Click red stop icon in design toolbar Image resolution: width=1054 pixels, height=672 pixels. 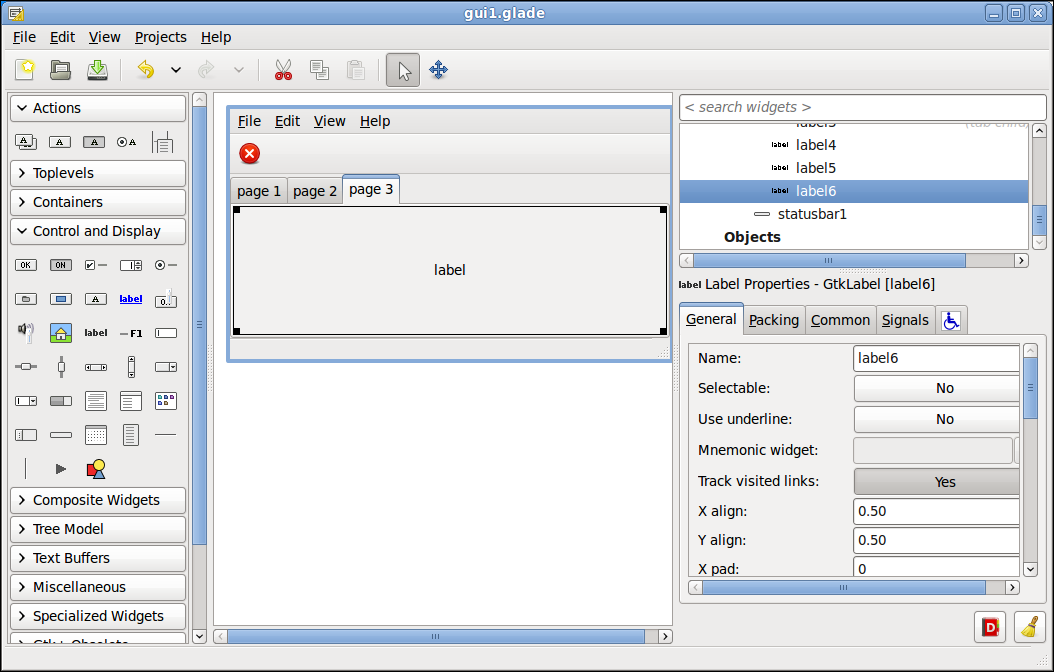tap(249, 154)
